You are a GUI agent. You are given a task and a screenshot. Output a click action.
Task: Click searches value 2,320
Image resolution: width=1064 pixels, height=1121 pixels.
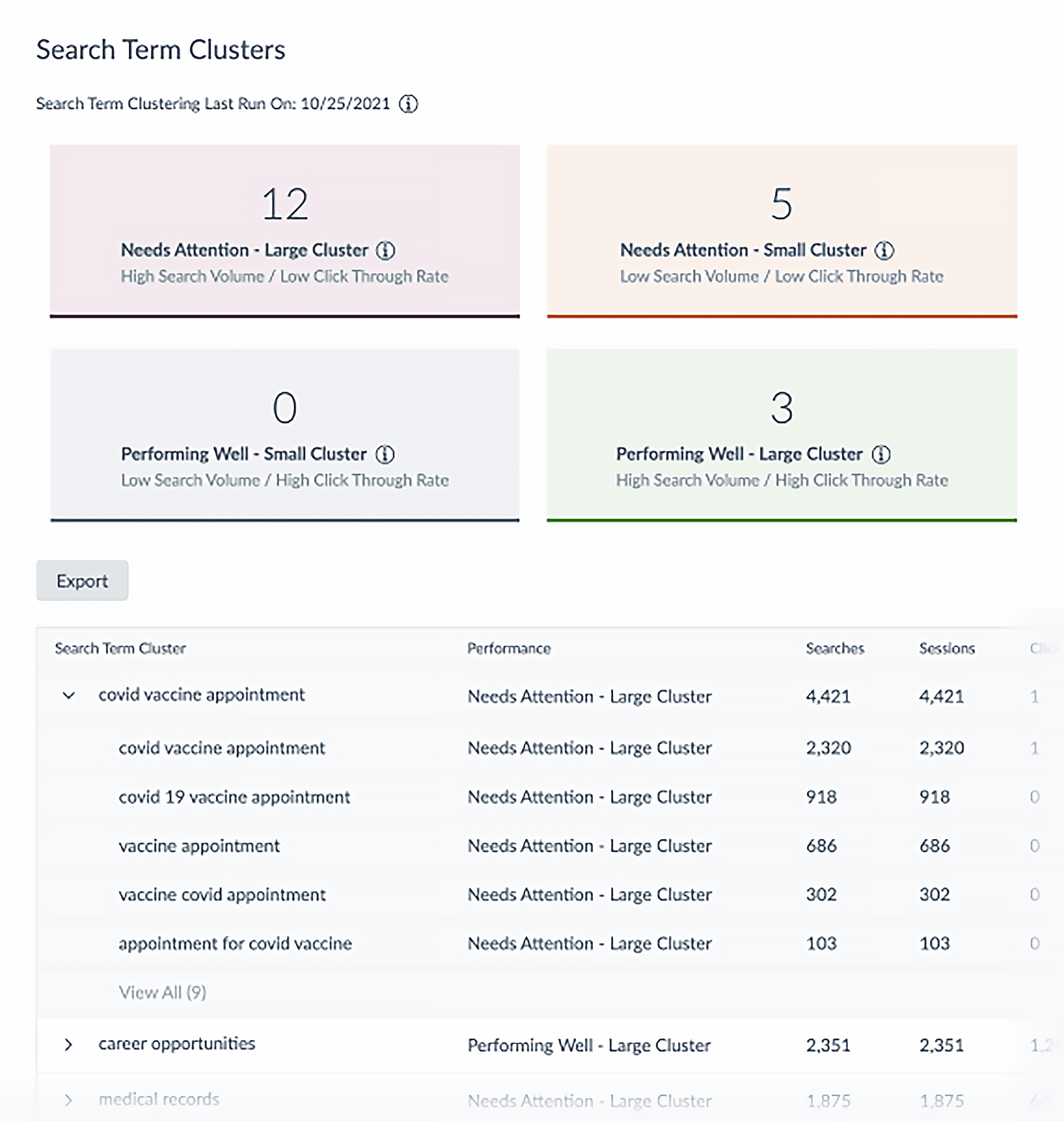coord(829,747)
